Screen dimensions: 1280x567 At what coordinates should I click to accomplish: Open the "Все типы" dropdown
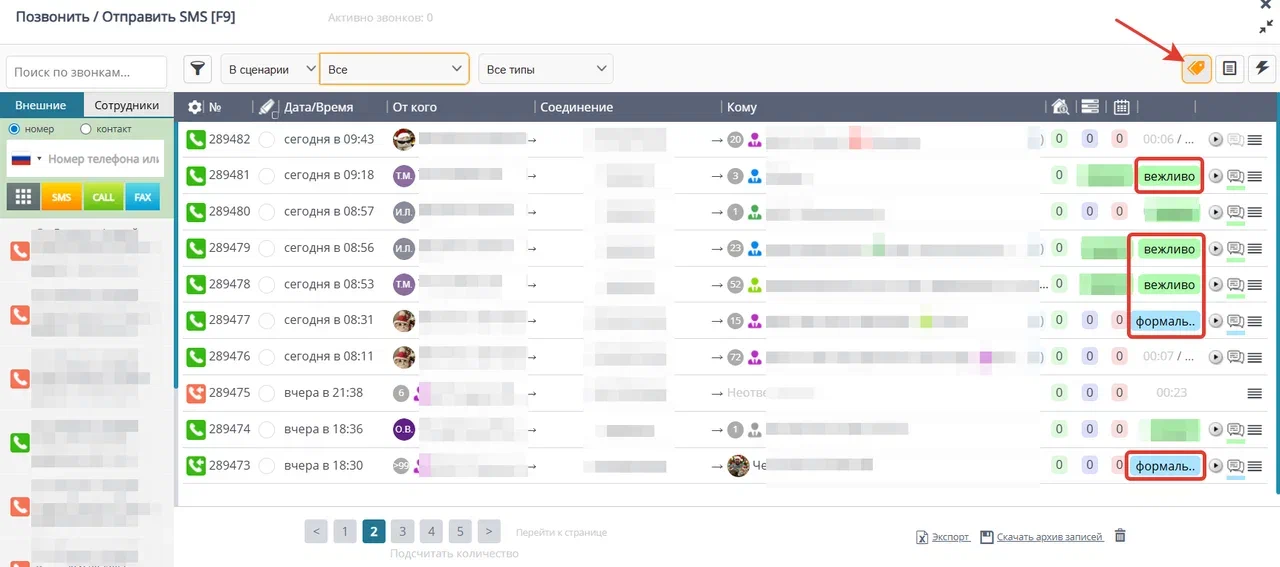tap(546, 69)
